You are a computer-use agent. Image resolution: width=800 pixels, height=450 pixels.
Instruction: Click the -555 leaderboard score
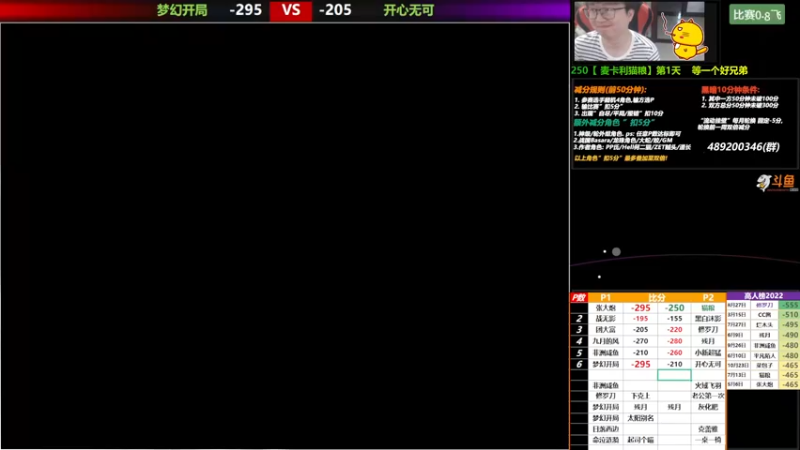(x=789, y=305)
